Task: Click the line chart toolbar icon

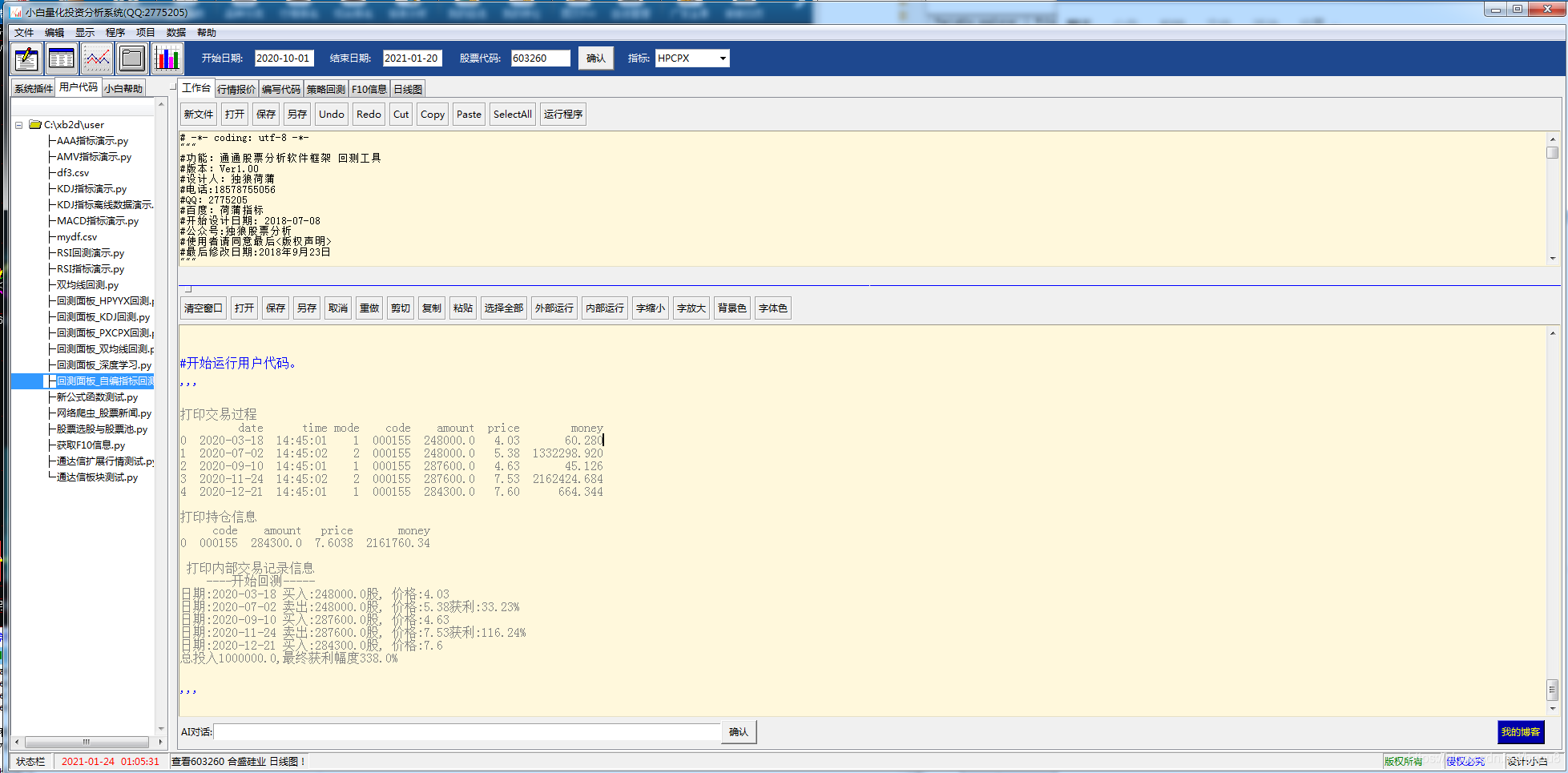Action: click(x=97, y=58)
